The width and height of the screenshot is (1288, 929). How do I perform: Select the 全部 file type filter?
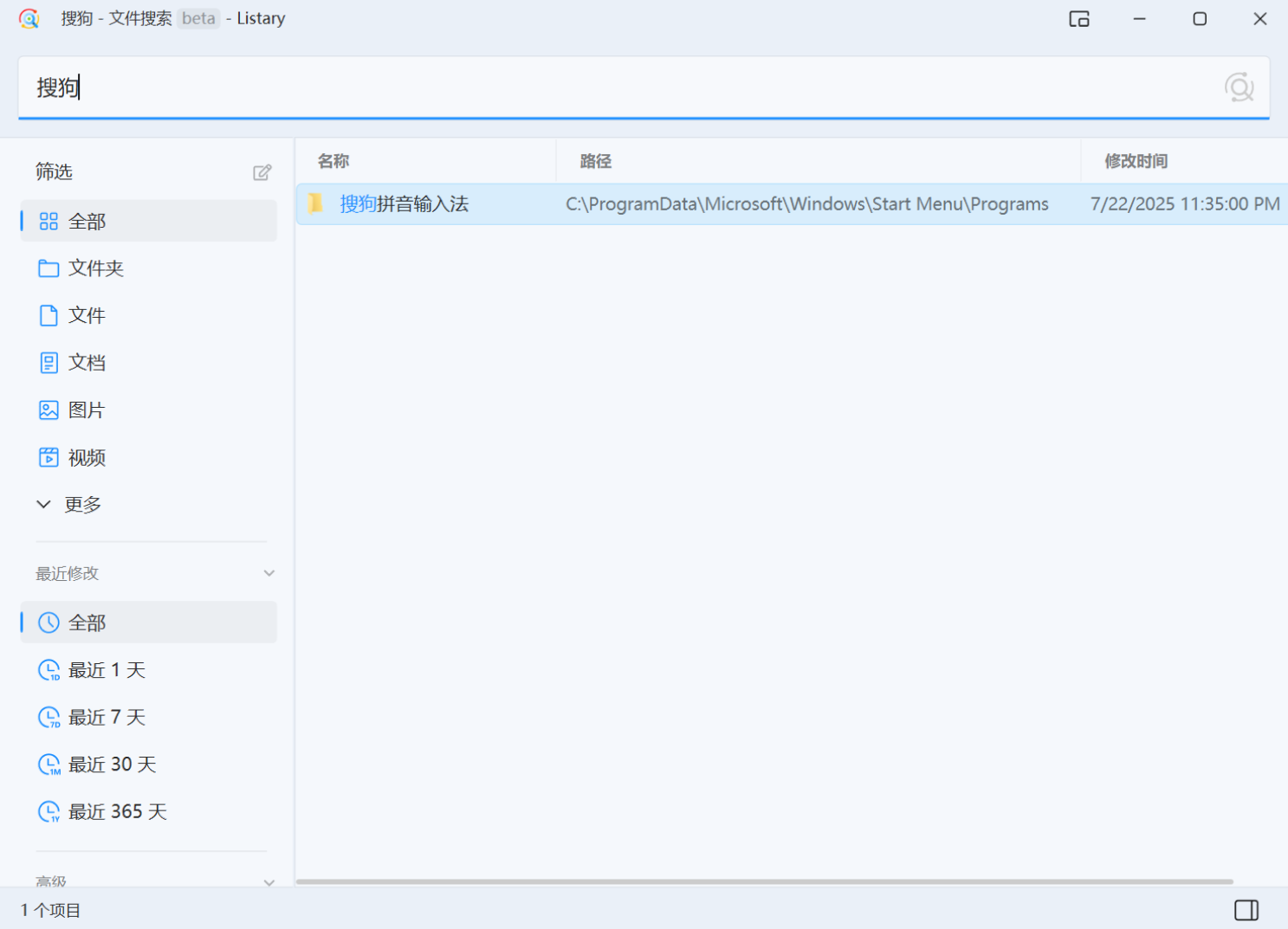[x=149, y=222]
